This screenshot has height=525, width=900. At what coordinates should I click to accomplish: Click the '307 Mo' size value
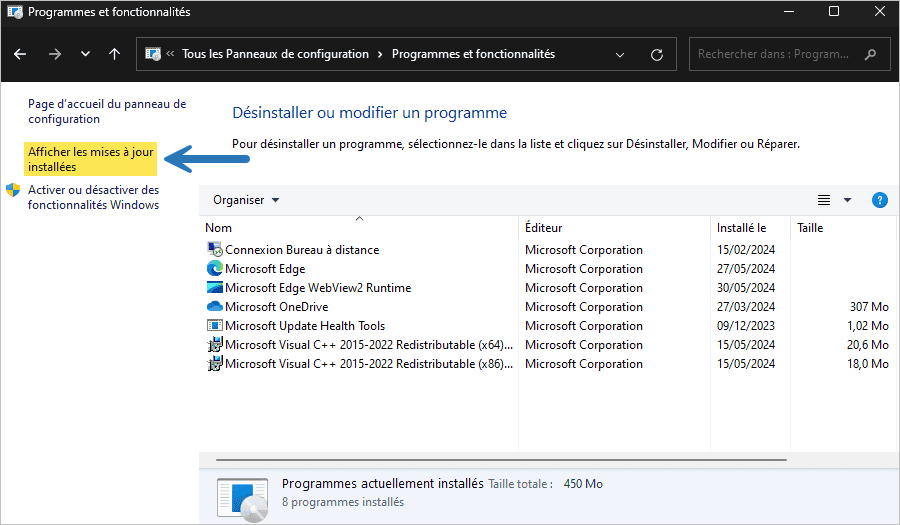coord(869,306)
